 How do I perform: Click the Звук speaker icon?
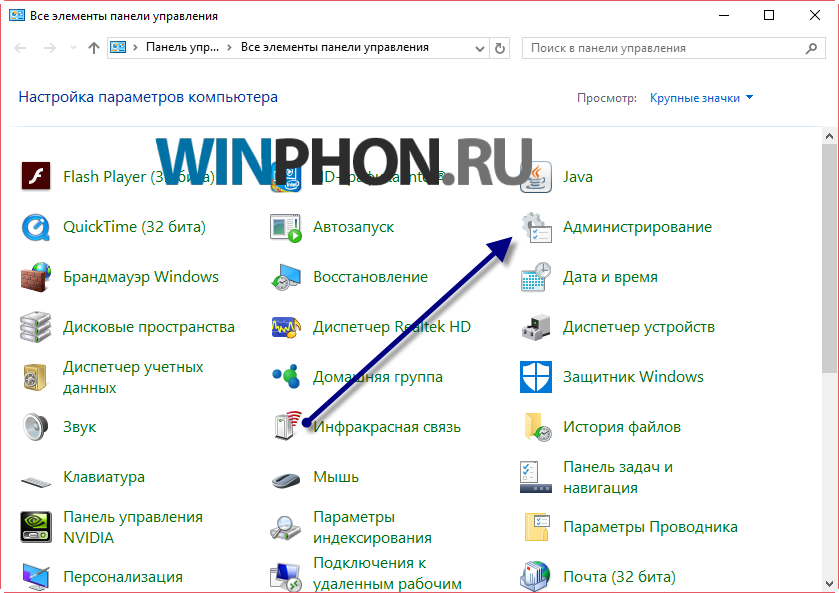click(x=36, y=427)
